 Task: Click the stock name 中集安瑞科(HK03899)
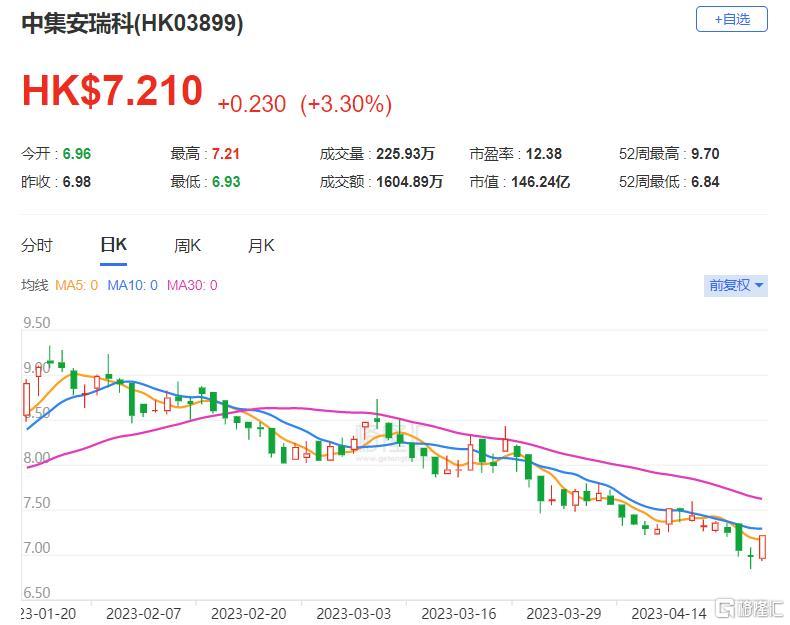pyautogui.click(x=133, y=24)
